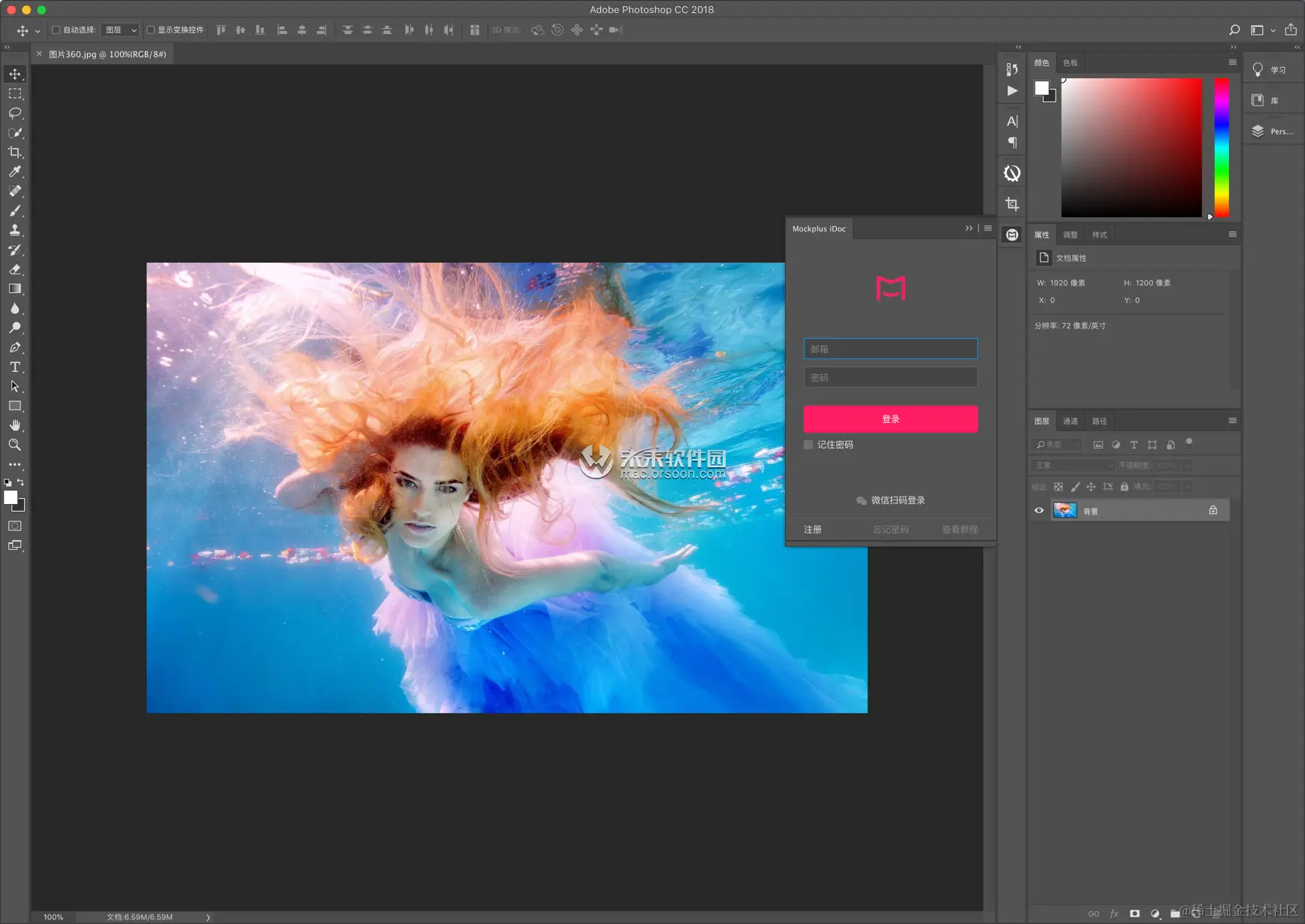Select the Healing Brush tool
The image size is (1305, 924).
15,191
